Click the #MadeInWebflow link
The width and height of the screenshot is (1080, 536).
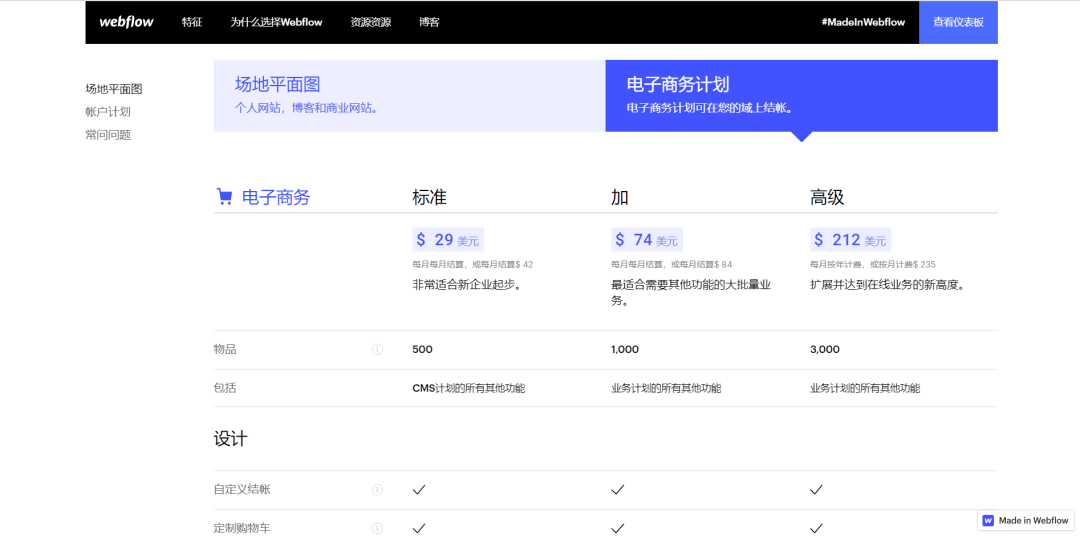(x=863, y=22)
